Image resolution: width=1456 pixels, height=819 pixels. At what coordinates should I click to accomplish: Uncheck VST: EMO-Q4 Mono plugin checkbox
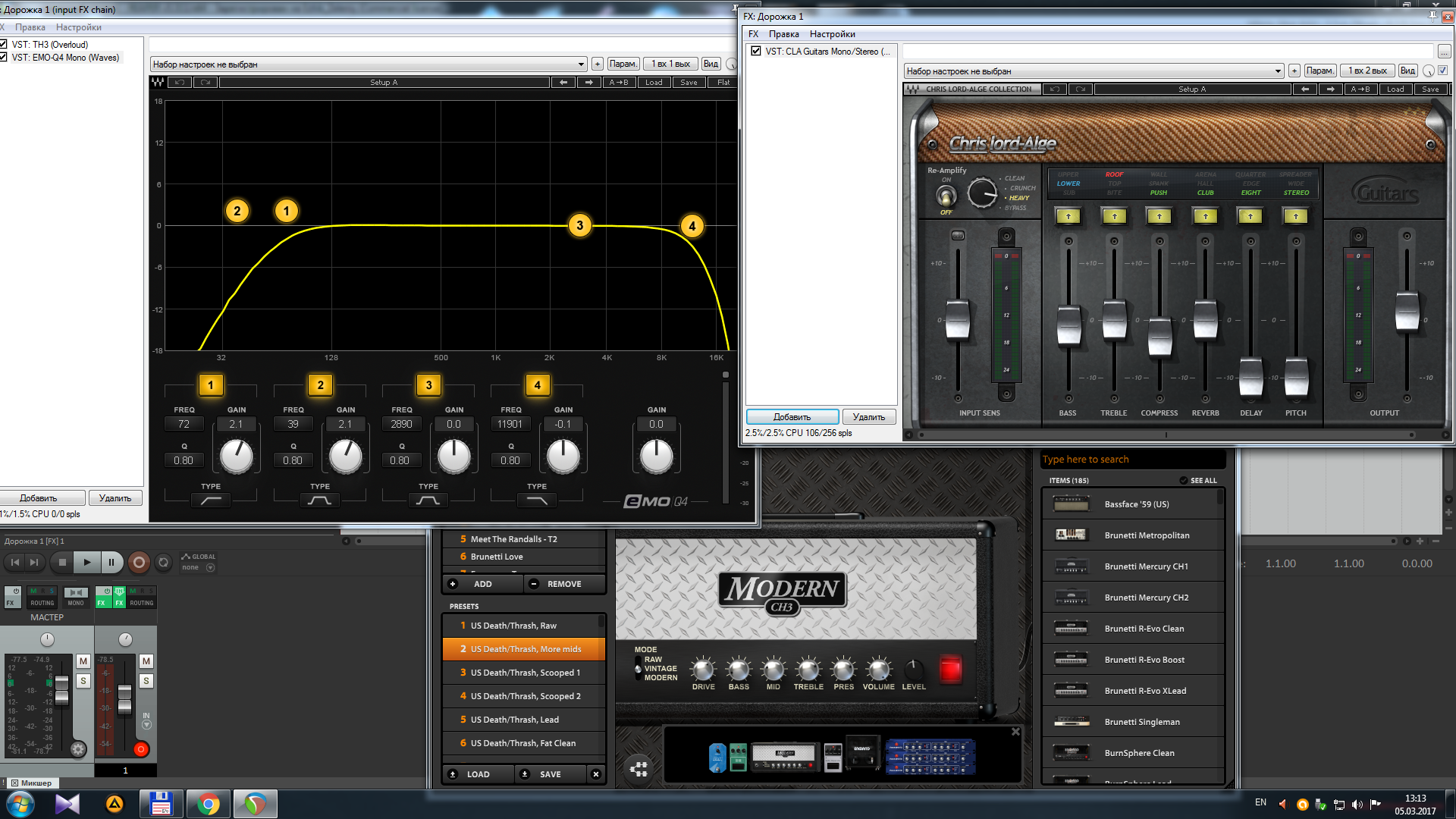click(x=4, y=58)
